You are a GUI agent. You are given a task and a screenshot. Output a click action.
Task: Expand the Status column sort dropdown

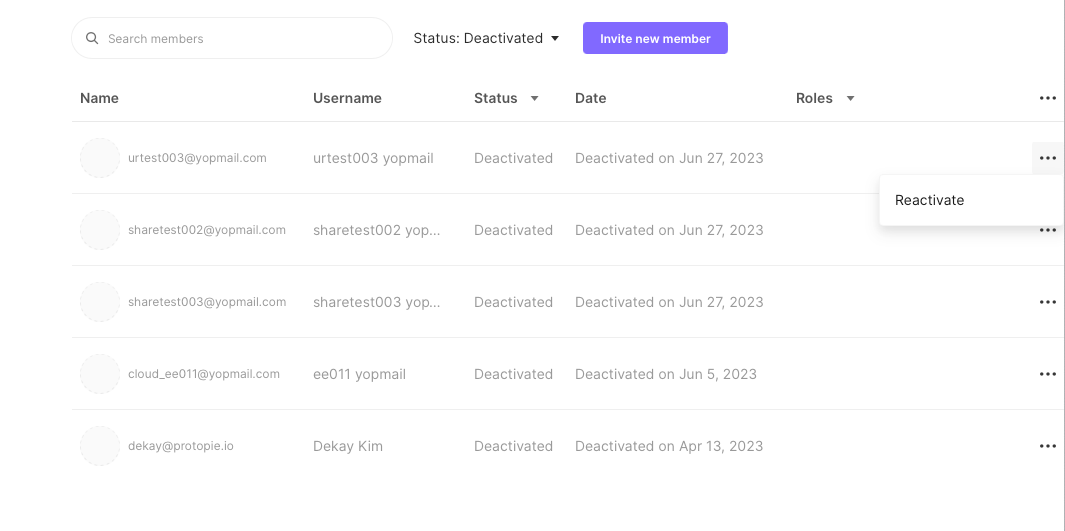pyautogui.click(x=534, y=99)
